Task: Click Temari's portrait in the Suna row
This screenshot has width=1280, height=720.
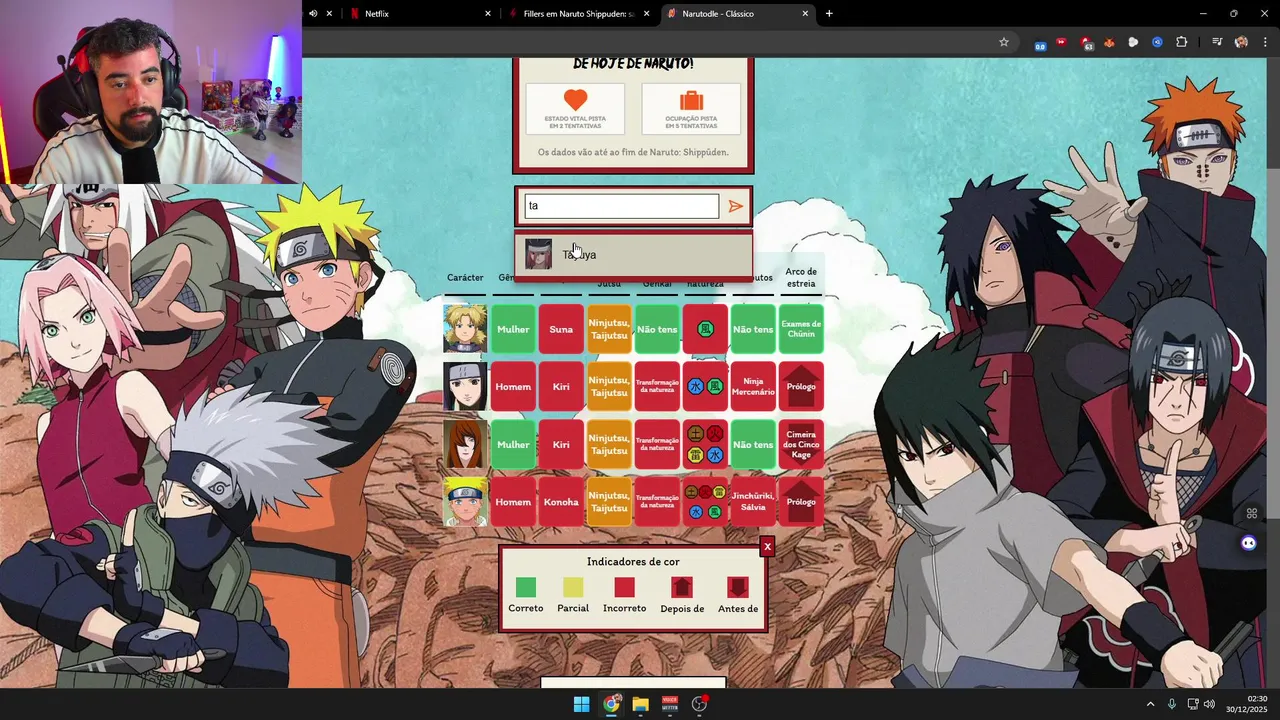Action: click(465, 329)
